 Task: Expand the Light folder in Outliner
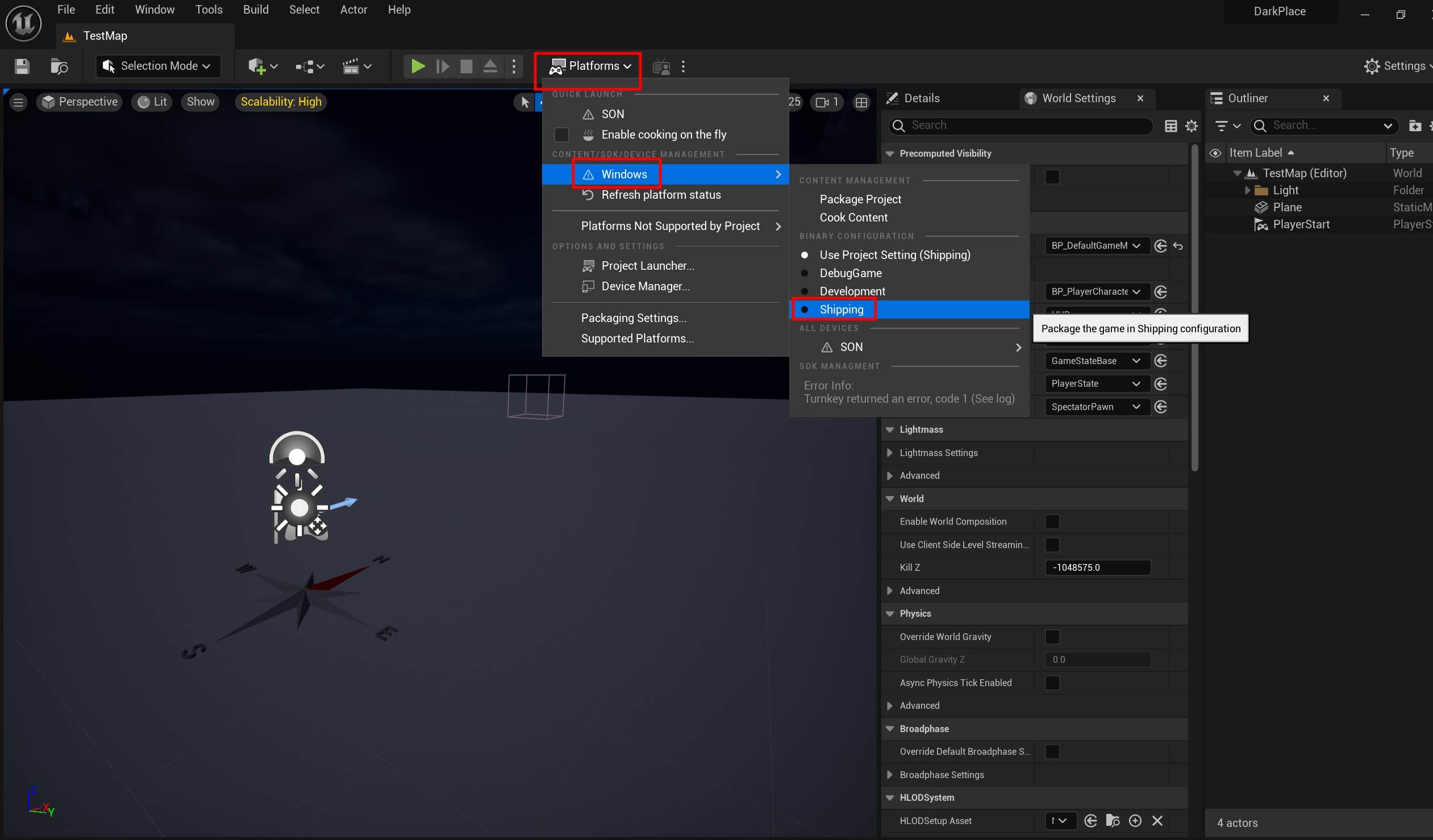click(x=1248, y=190)
